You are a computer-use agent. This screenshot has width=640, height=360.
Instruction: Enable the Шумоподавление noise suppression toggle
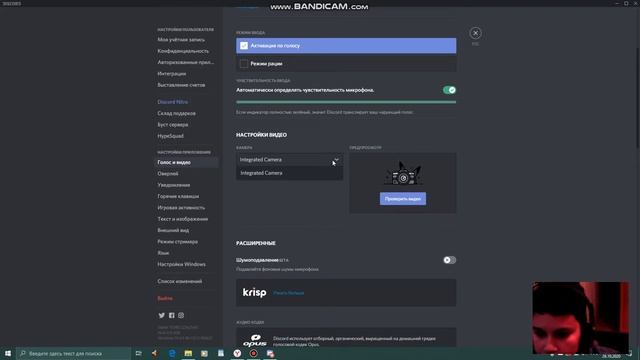[x=449, y=260]
